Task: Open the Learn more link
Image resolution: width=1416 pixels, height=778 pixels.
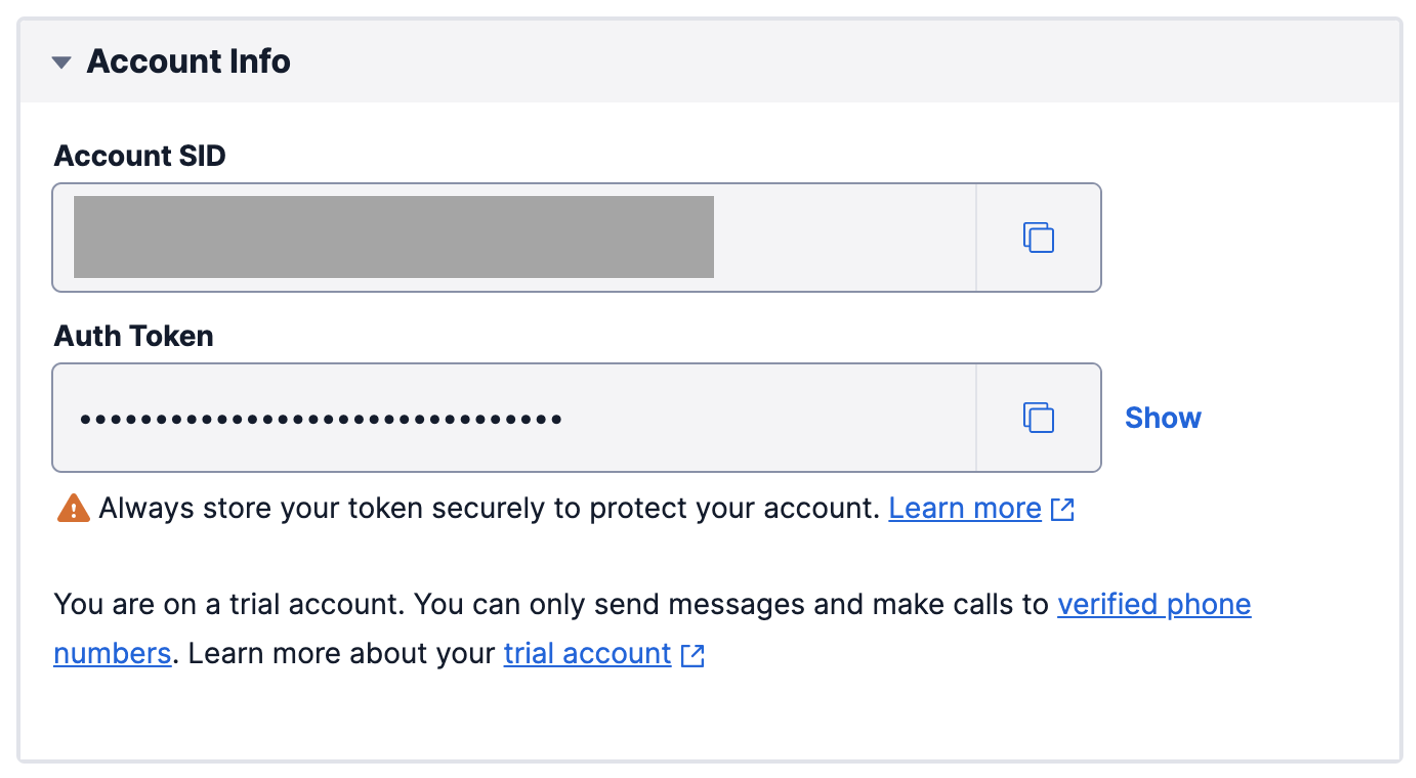Action: tap(964, 509)
